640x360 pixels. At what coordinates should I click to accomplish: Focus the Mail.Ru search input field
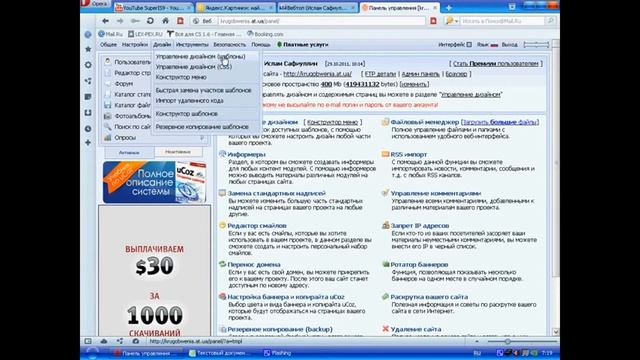pos(503,21)
